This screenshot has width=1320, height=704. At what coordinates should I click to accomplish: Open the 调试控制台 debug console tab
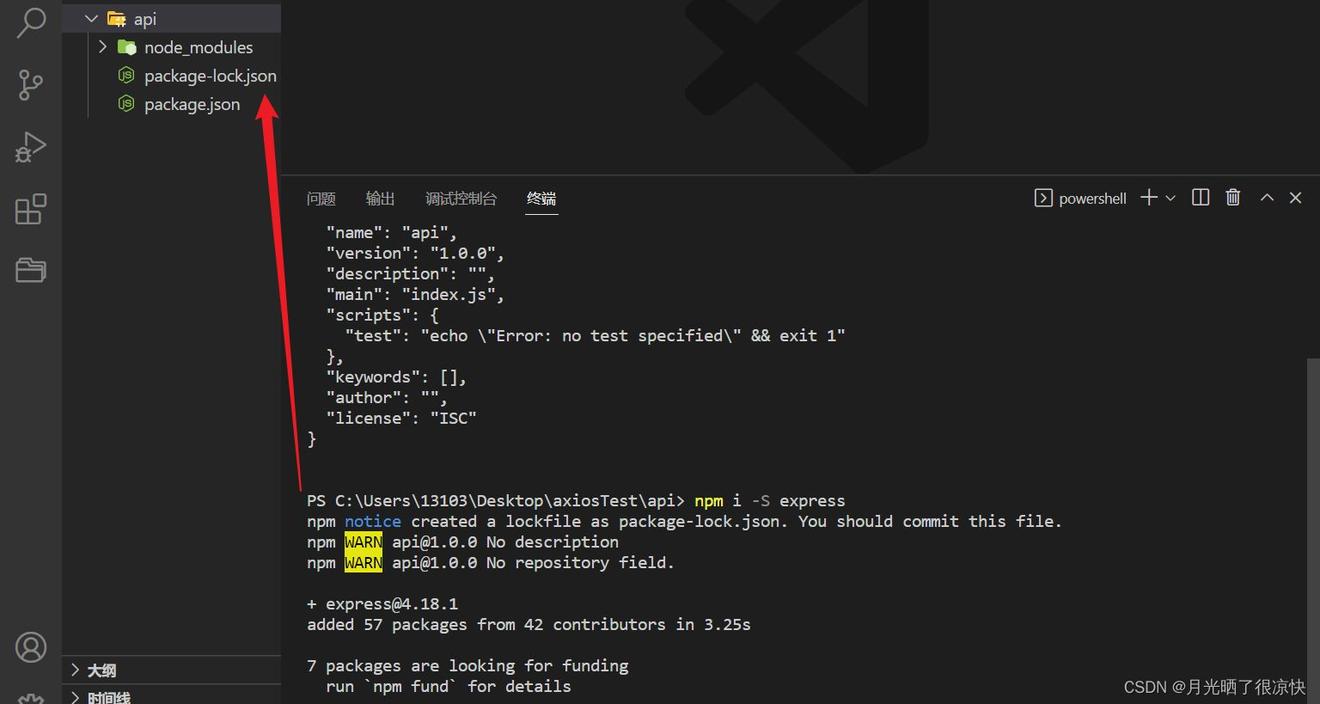pos(460,198)
